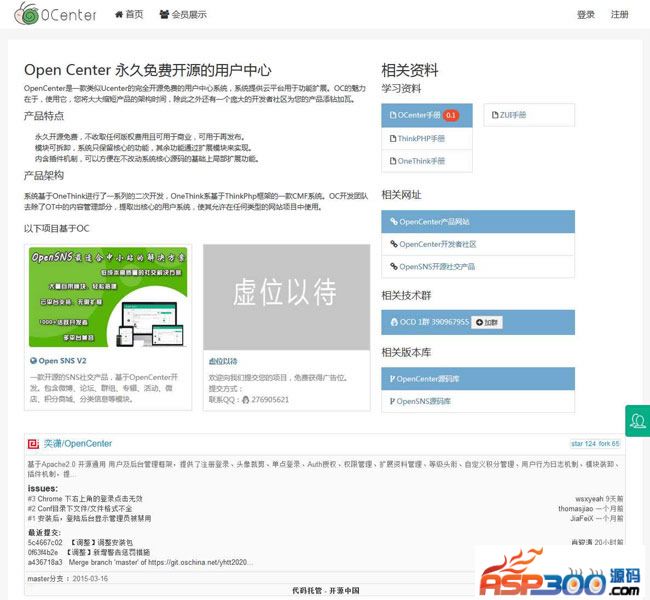Click the QQ number 276905621
Viewport: 650px width, 600px height.
tap(270, 400)
